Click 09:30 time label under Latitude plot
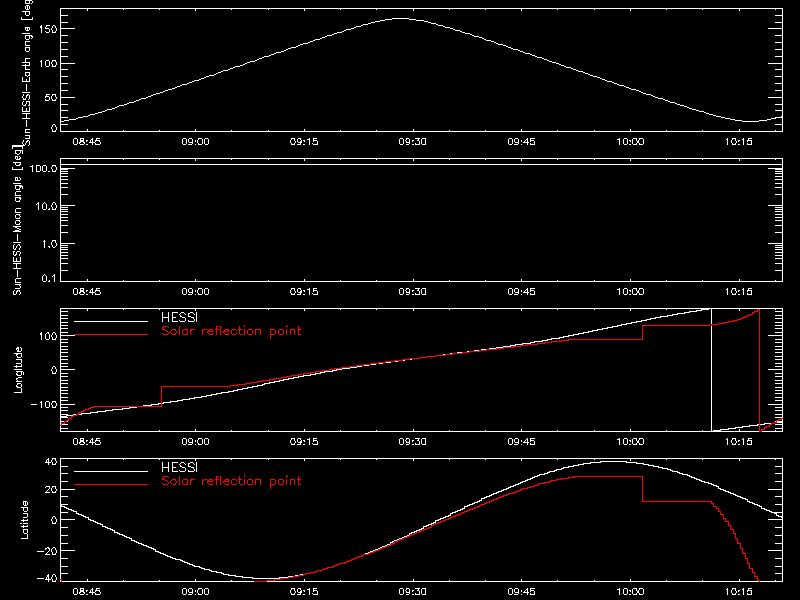This screenshot has width=800, height=600. tap(412, 591)
